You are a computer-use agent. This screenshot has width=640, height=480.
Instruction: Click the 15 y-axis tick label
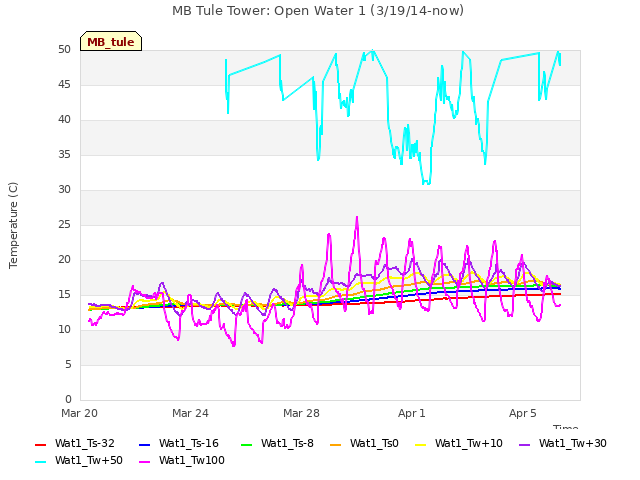[64, 295]
